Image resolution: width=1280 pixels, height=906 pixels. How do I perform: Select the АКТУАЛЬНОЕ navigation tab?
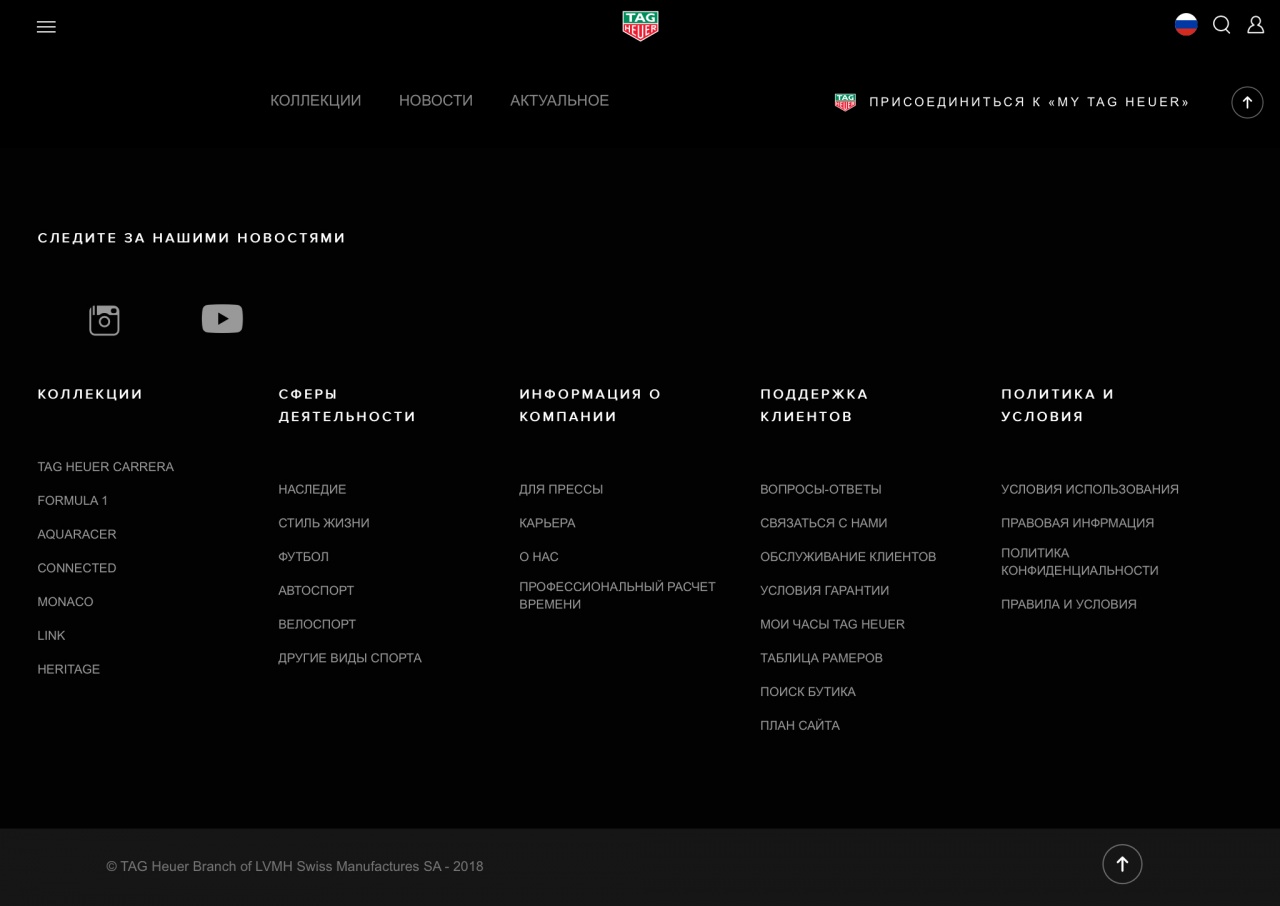[559, 101]
